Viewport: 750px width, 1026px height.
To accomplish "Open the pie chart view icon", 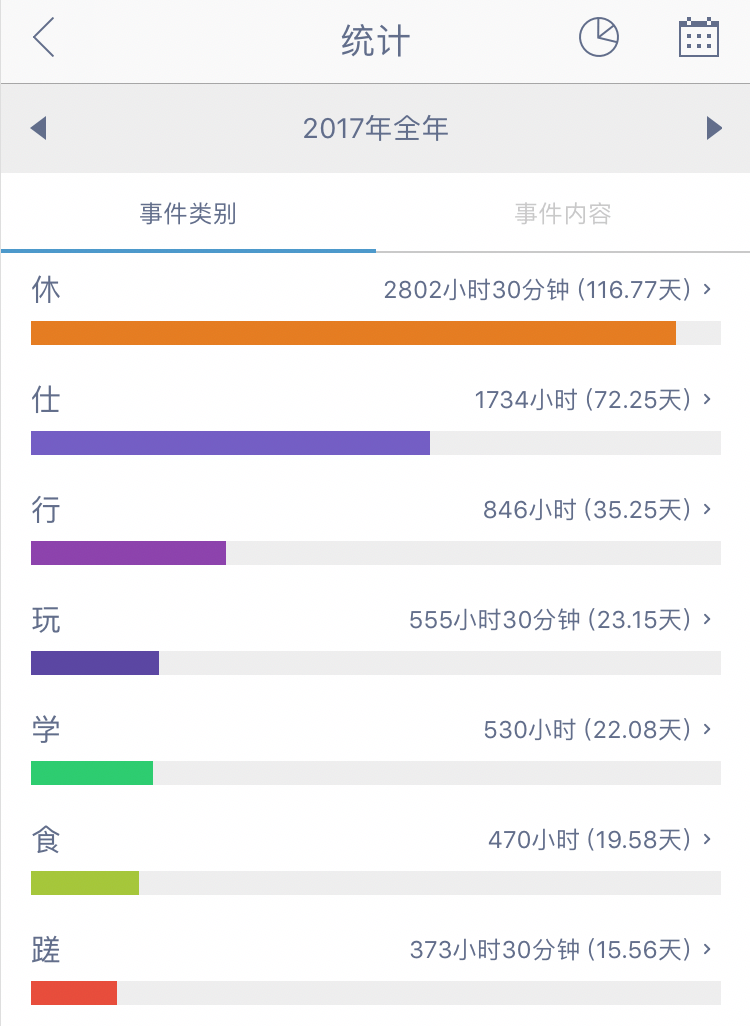I will click(598, 37).
